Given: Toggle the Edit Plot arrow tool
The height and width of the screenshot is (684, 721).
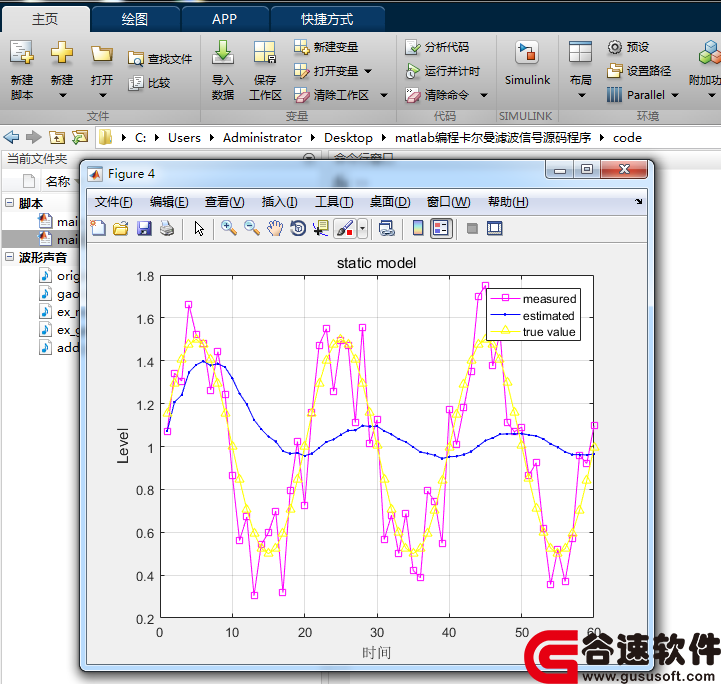Looking at the screenshot, I should pos(199,228).
